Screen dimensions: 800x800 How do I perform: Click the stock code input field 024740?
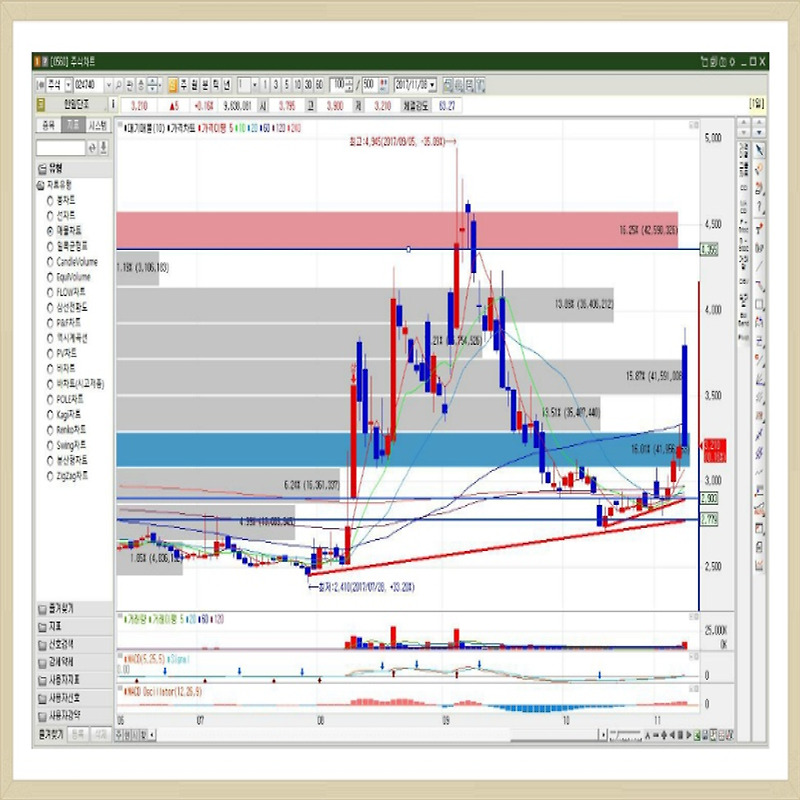(x=89, y=85)
